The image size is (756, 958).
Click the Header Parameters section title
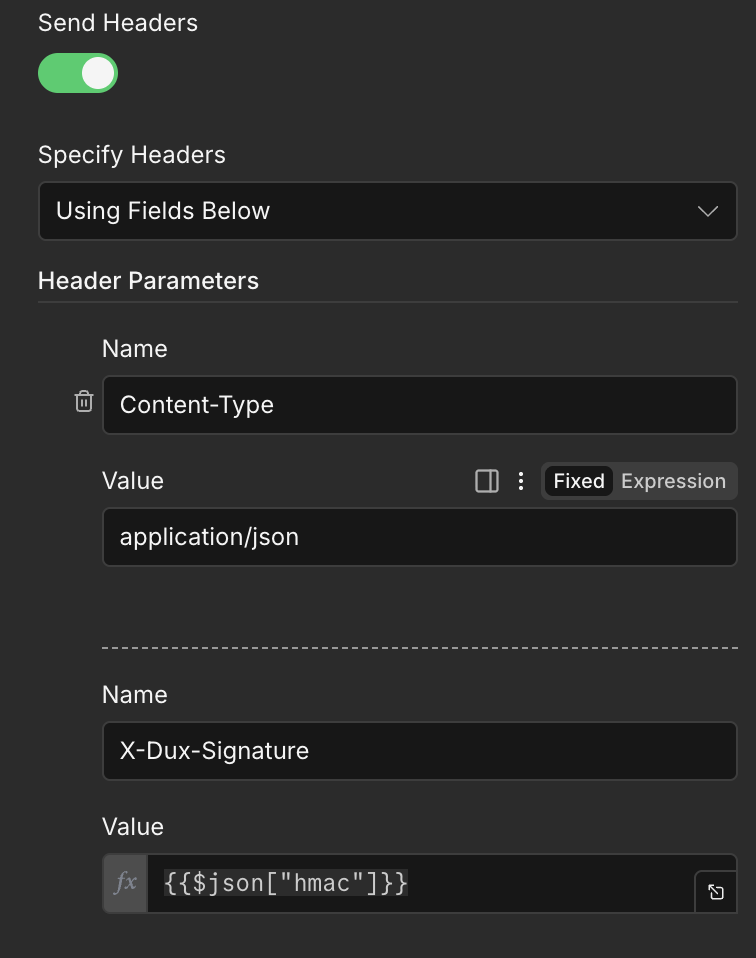(148, 281)
